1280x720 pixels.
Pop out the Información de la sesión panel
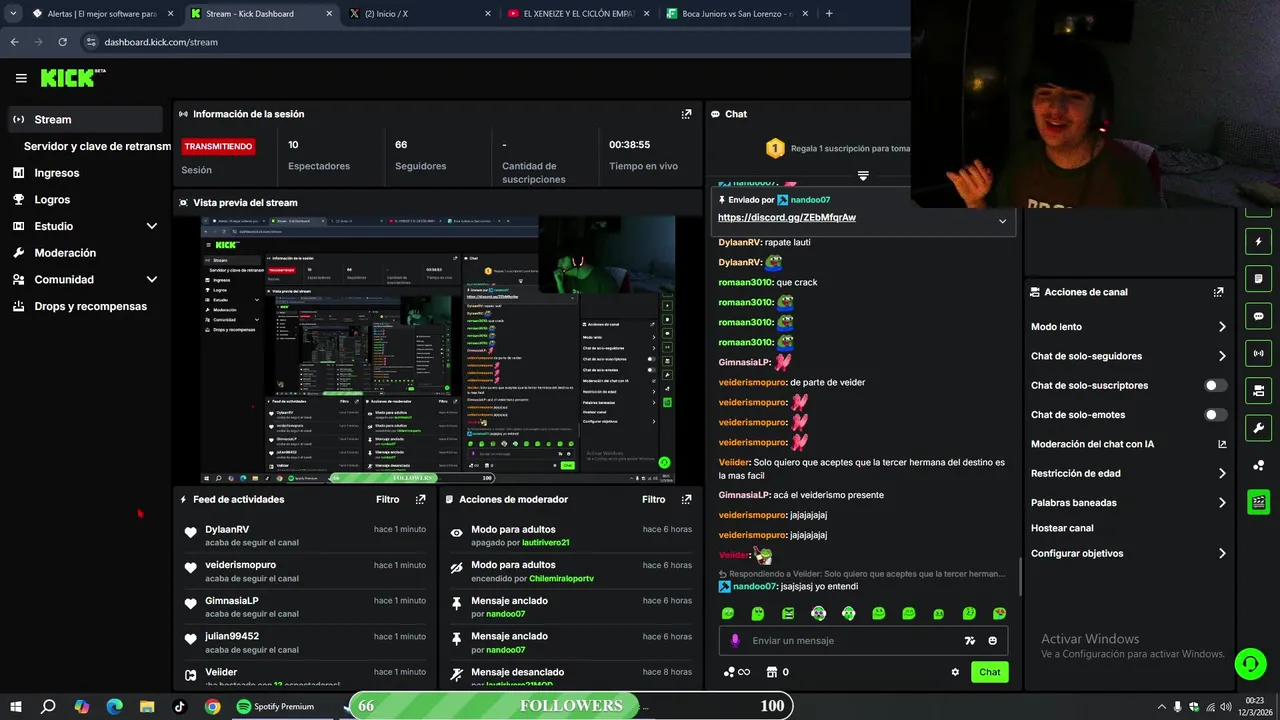click(x=686, y=114)
